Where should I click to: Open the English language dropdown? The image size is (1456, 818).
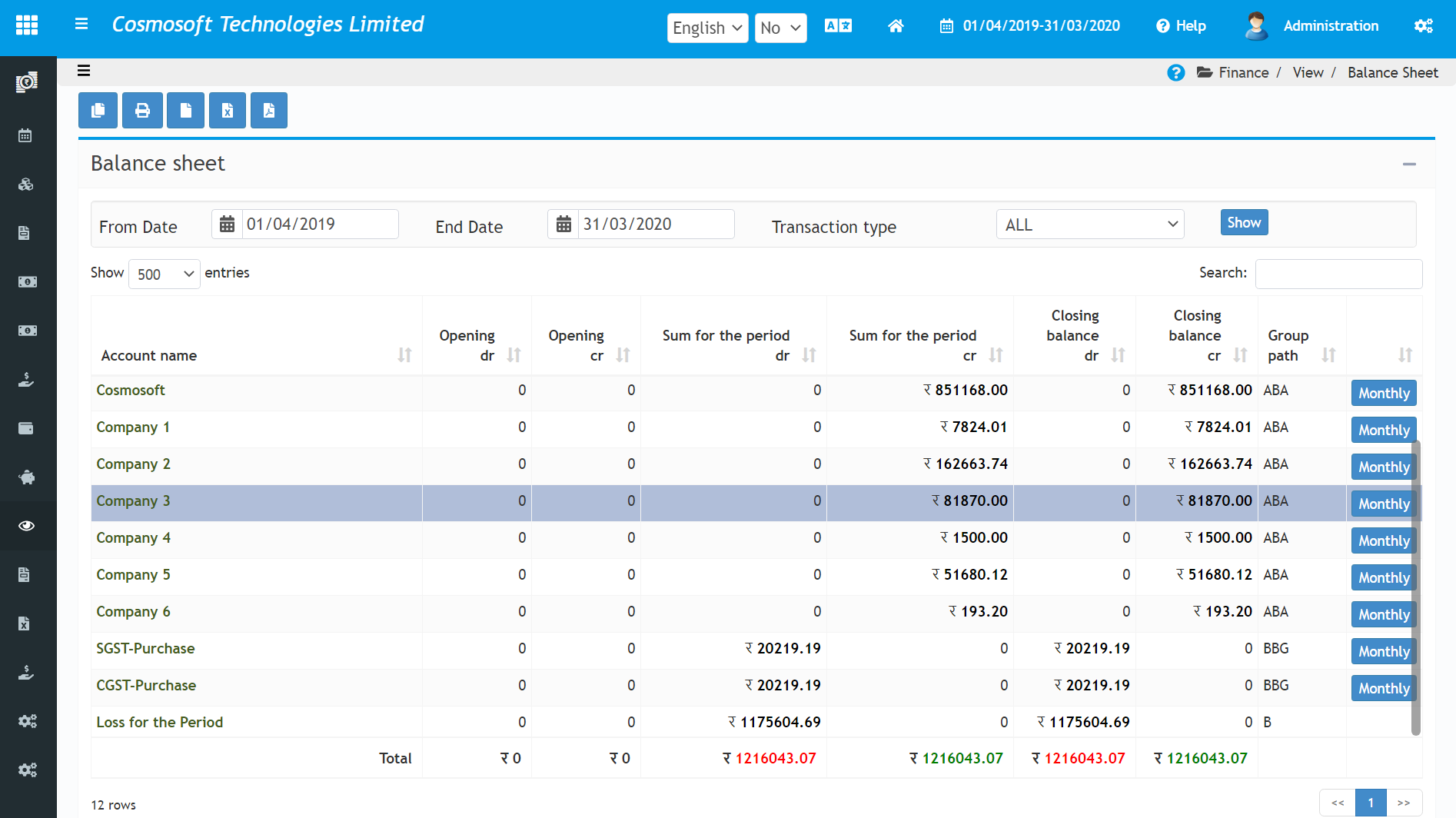[x=707, y=28]
